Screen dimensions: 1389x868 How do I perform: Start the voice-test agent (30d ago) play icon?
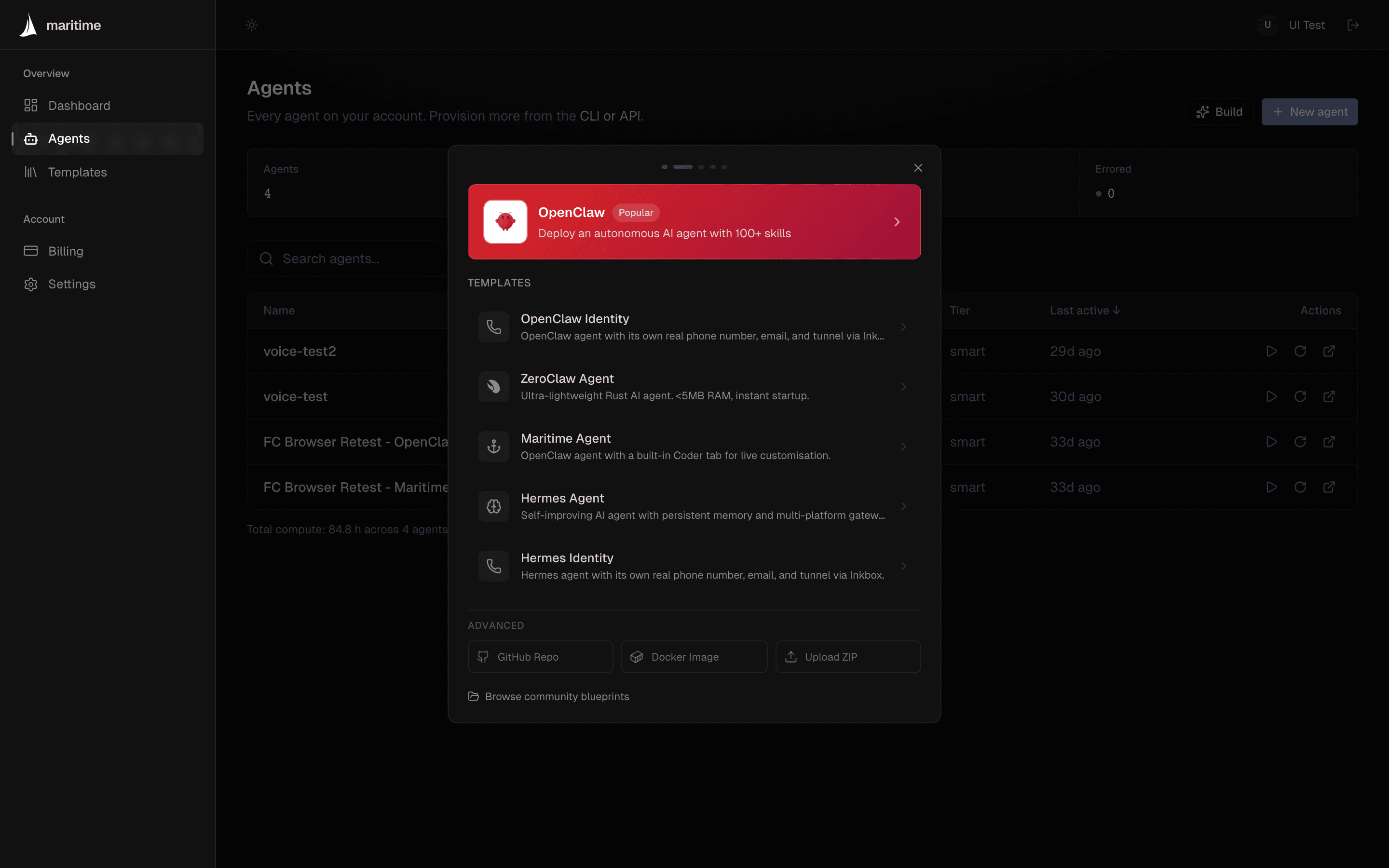[x=1271, y=396]
